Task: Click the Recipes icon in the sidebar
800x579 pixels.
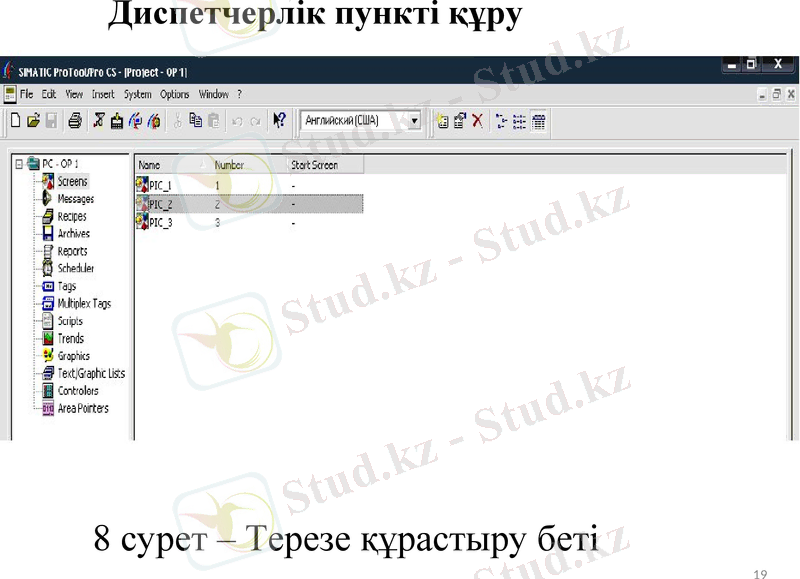Action: click(x=48, y=216)
